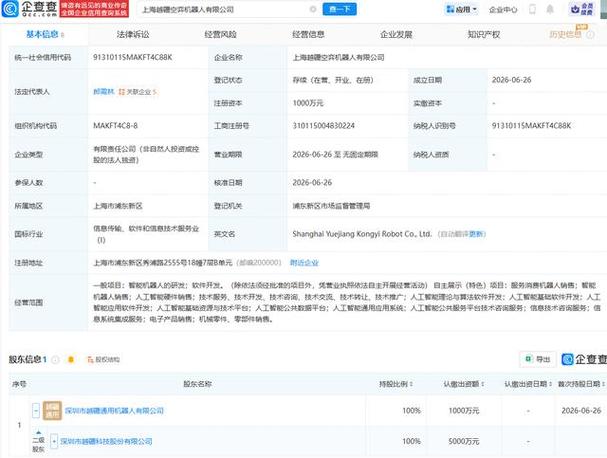This screenshot has width=607, height=458.
Task: Click the 5000万元 subscribed capital cell
Action: click(463, 441)
